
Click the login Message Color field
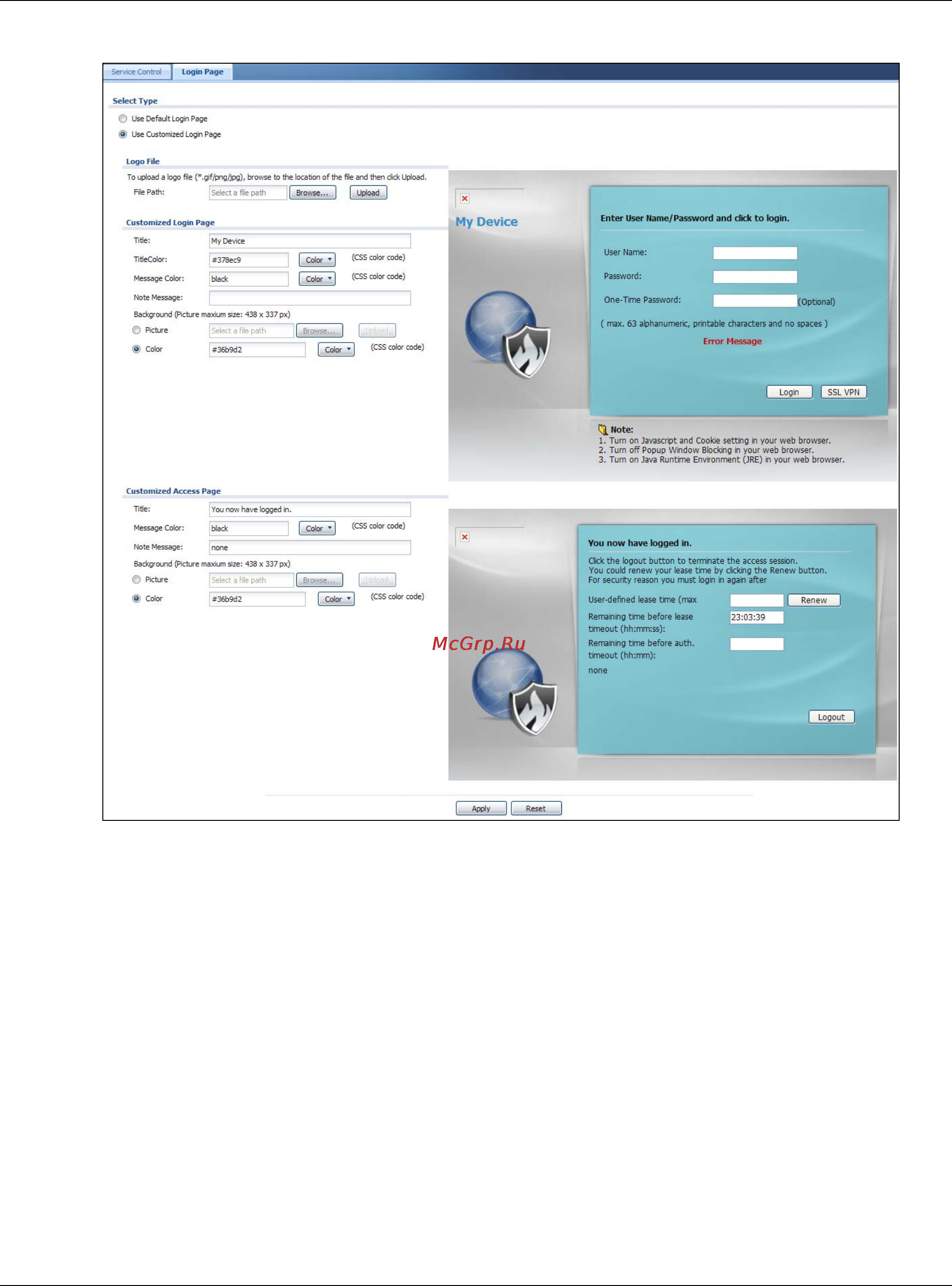point(249,279)
